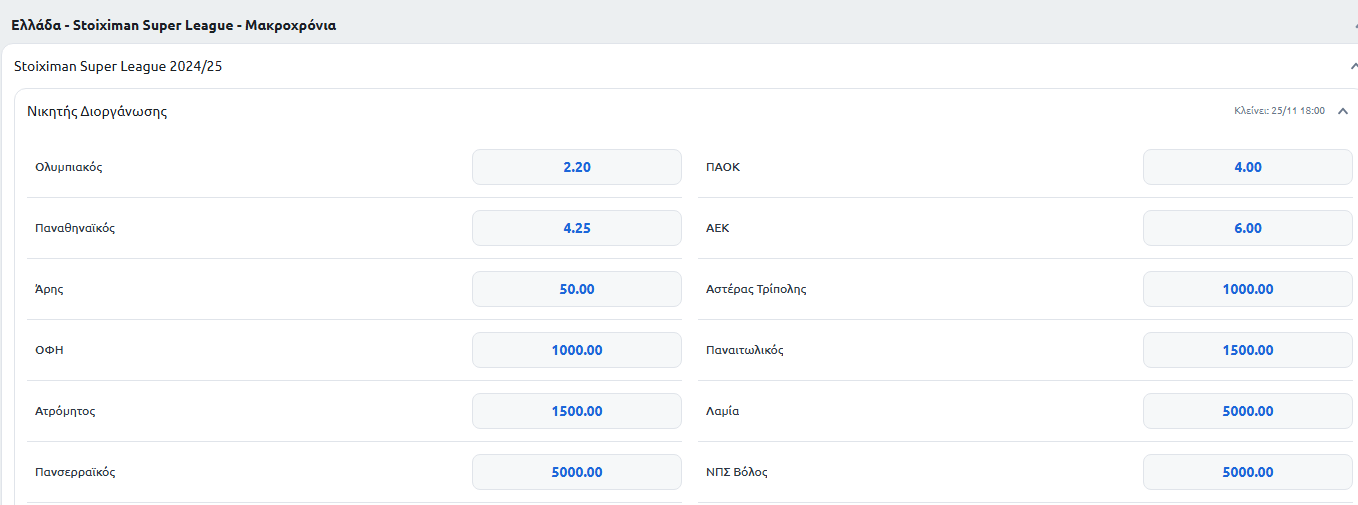Viewport: 1358px width, 505px height.
Task: Click the Ατρόμητος team name
Action: click(x=65, y=411)
